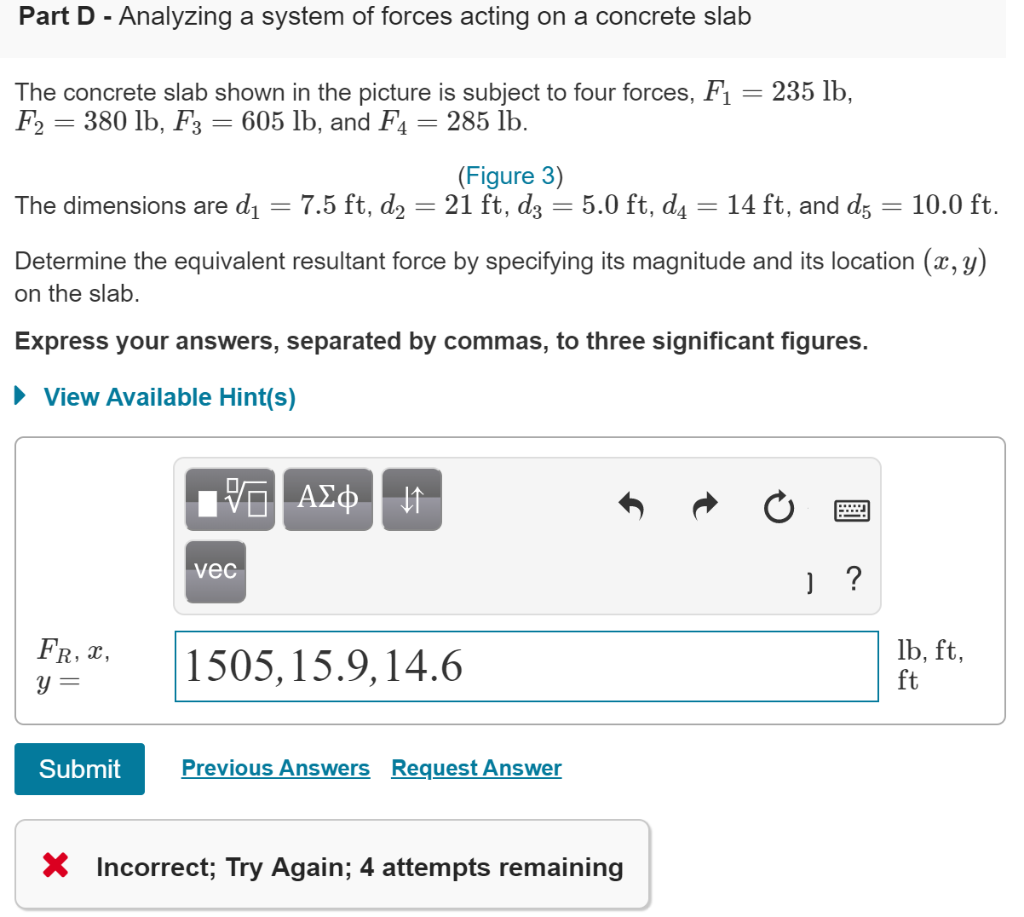The width and height of the screenshot is (1024, 917).
Task: Click the Request Answer link
Action: pos(475,768)
